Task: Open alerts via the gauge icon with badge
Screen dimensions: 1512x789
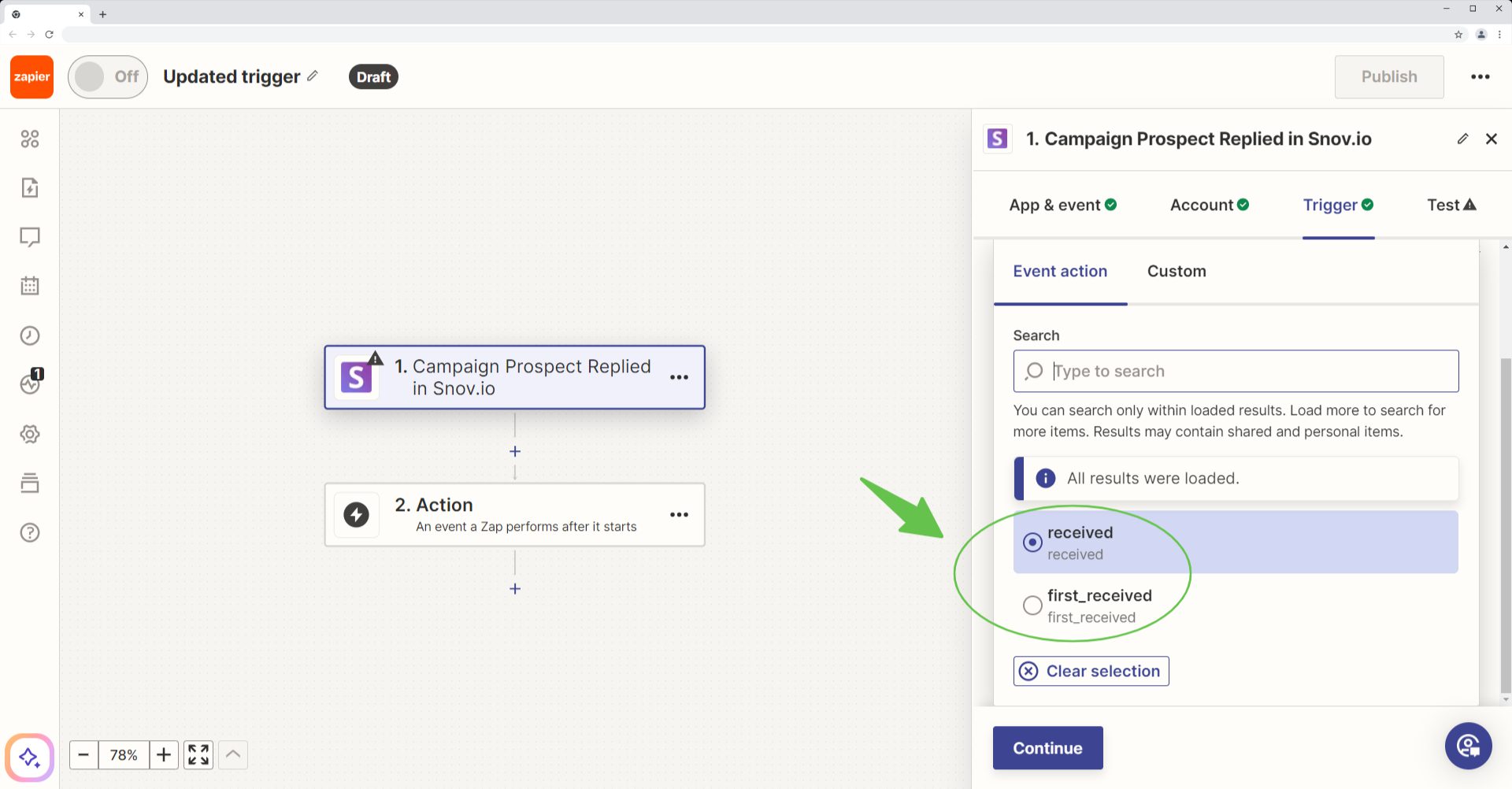Action: tap(30, 384)
